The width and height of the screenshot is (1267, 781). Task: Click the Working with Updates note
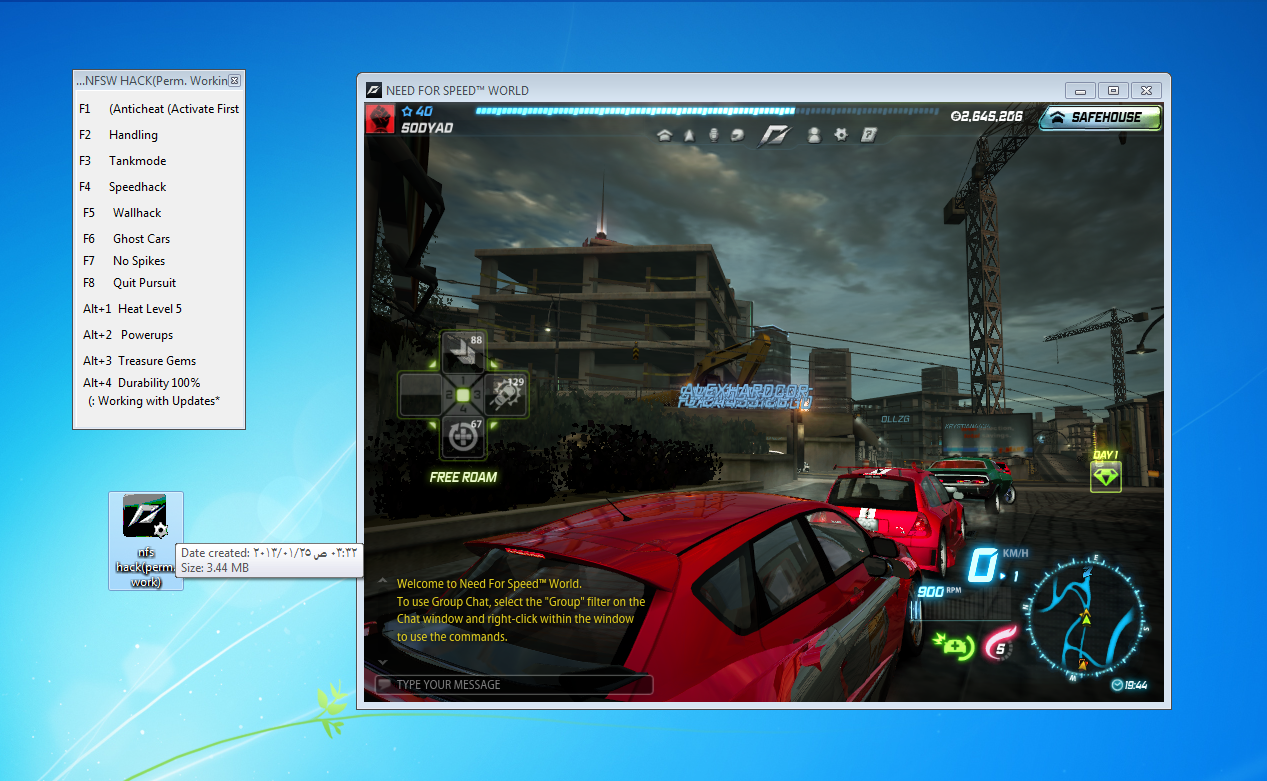click(x=154, y=401)
